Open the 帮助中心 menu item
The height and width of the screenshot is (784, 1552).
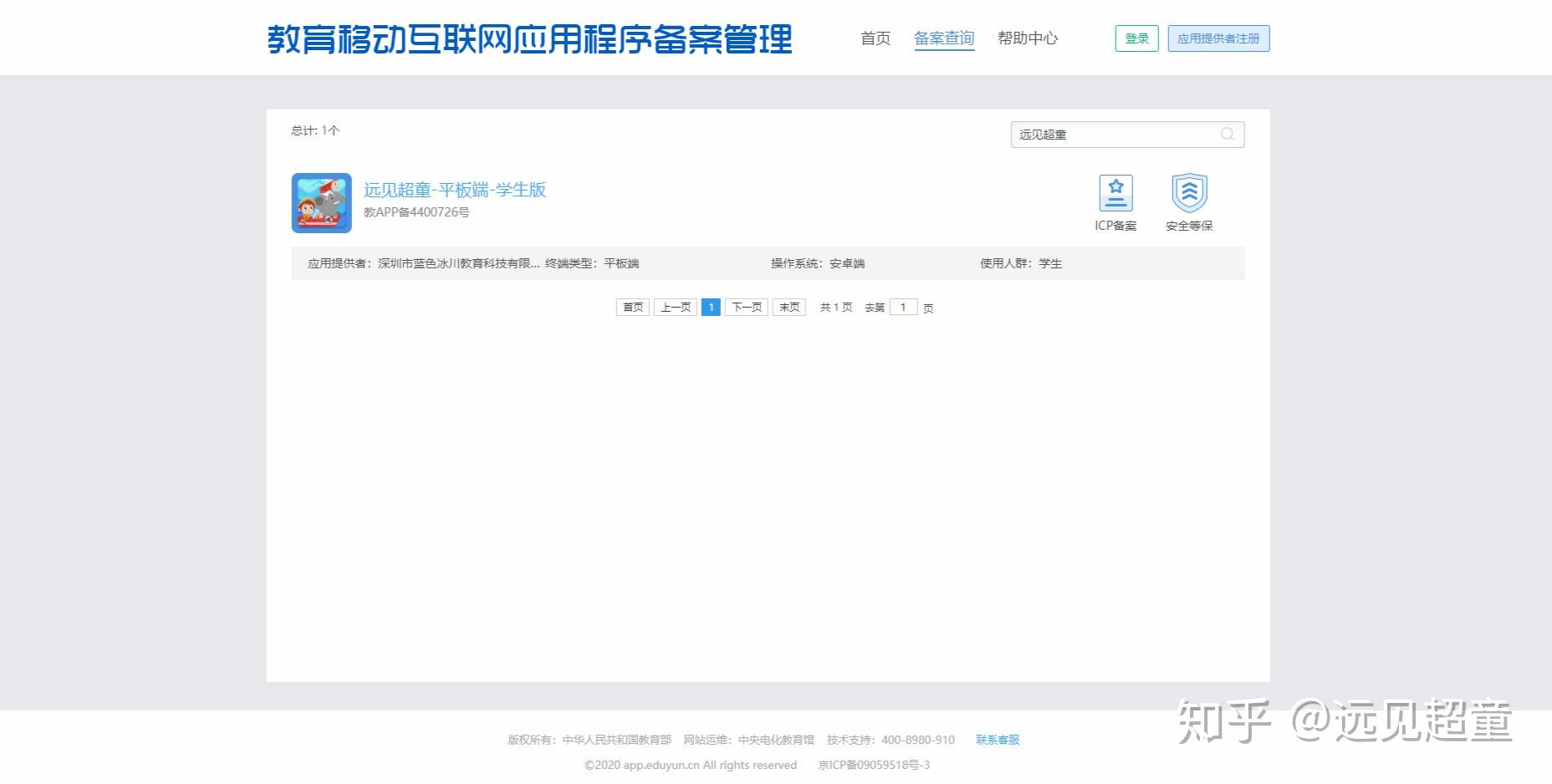point(1028,38)
